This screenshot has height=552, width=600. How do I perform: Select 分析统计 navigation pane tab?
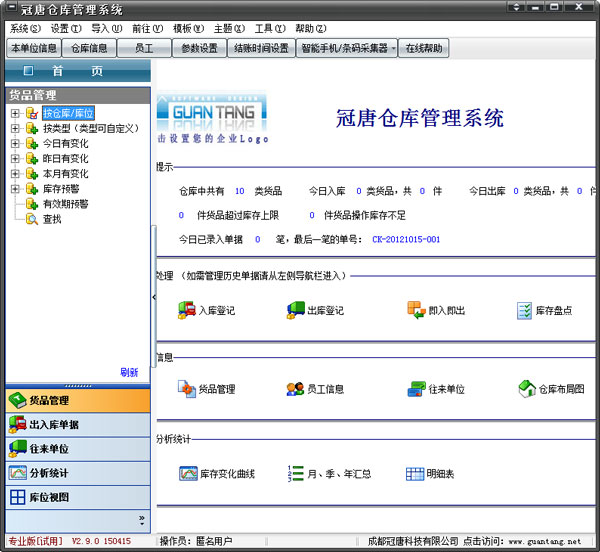tap(78, 473)
